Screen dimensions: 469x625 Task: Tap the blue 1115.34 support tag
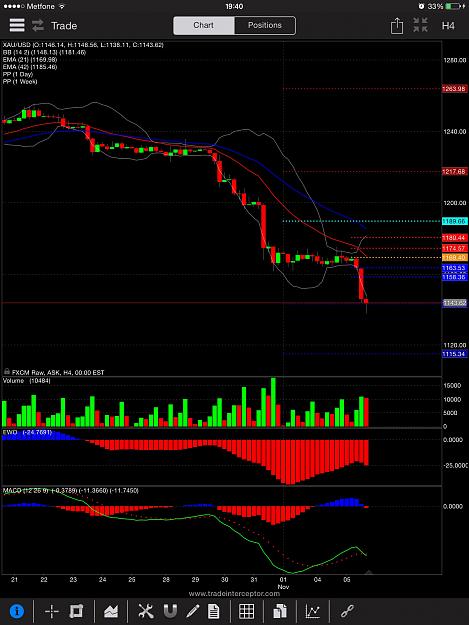pyautogui.click(x=454, y=354)
